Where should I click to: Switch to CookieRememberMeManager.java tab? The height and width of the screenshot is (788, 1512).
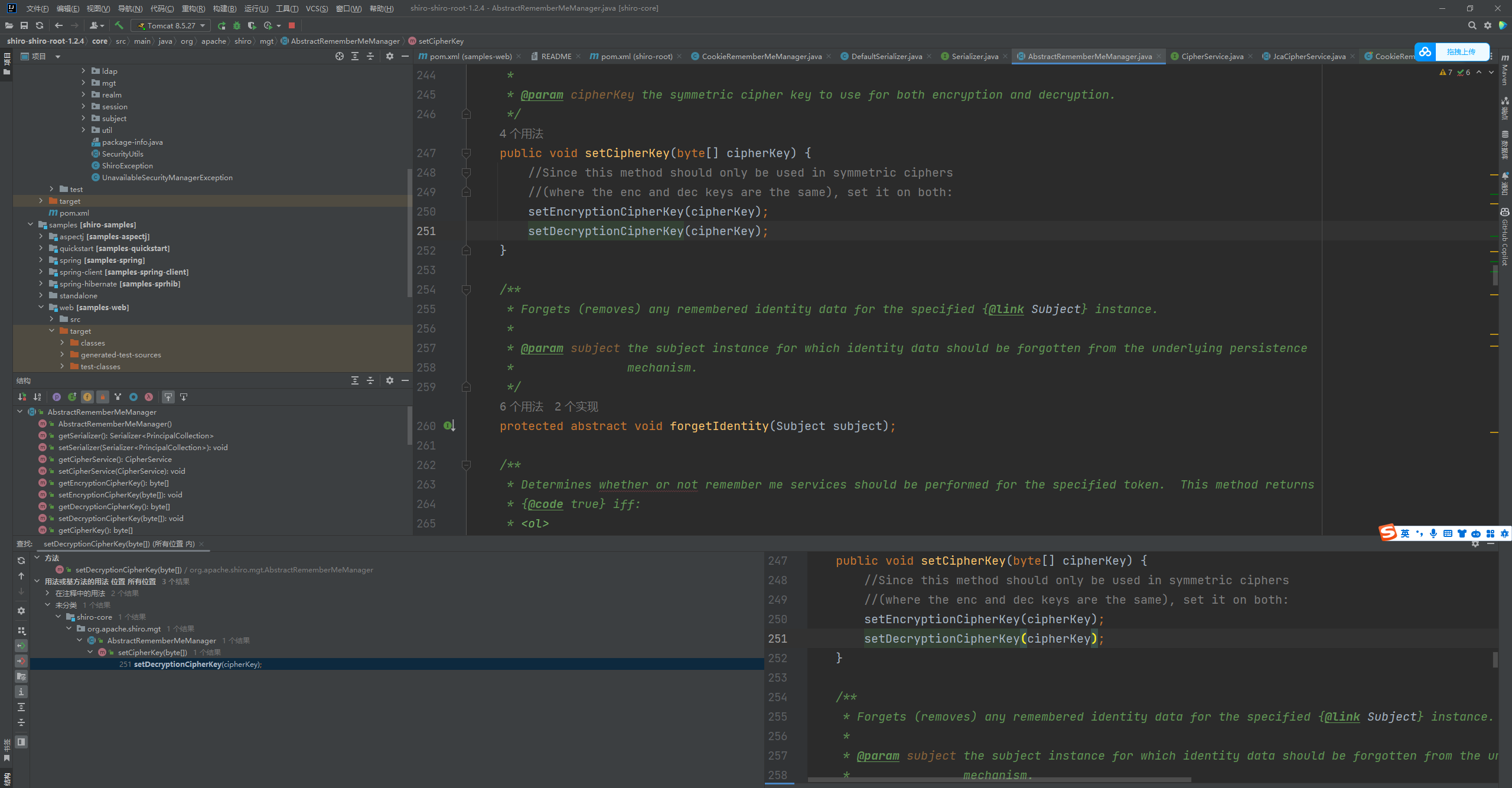(x=761, y=56)
